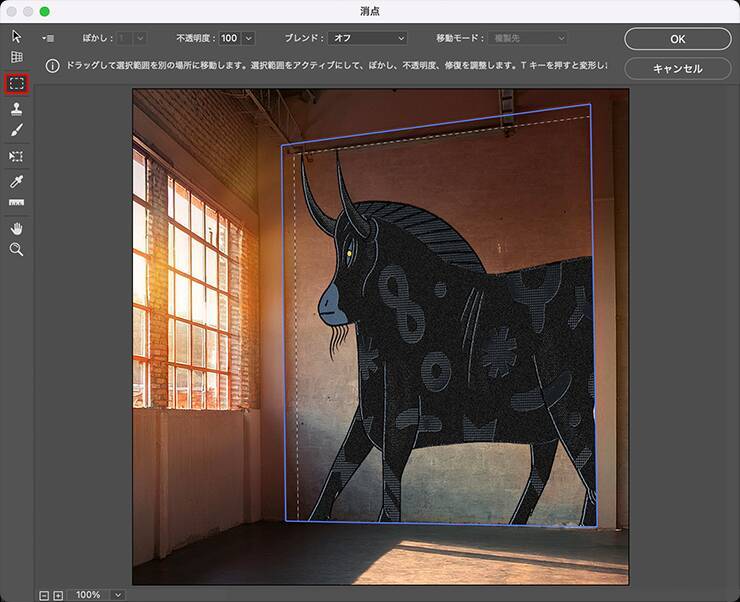
Task: Select the Hand tool
Action: coord(16,229)
